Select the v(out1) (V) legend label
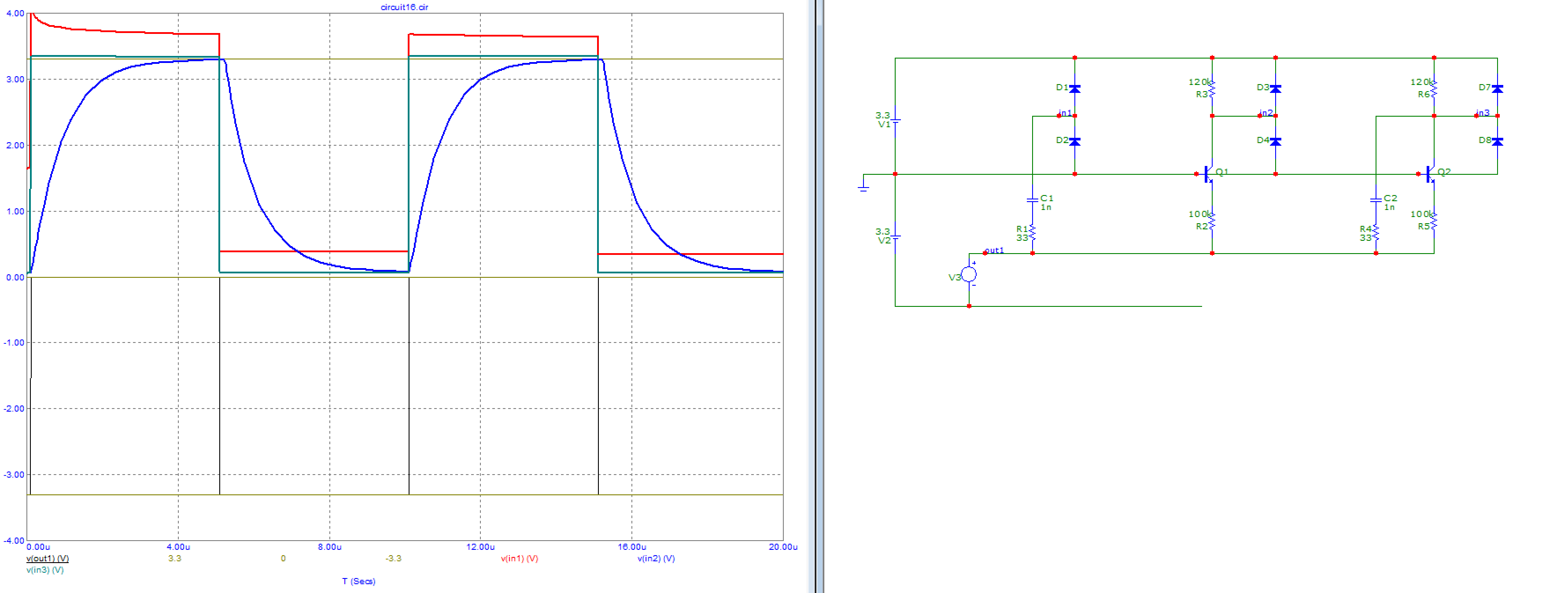Viewport: 1568px width, 593px height. tap(48, 558)
